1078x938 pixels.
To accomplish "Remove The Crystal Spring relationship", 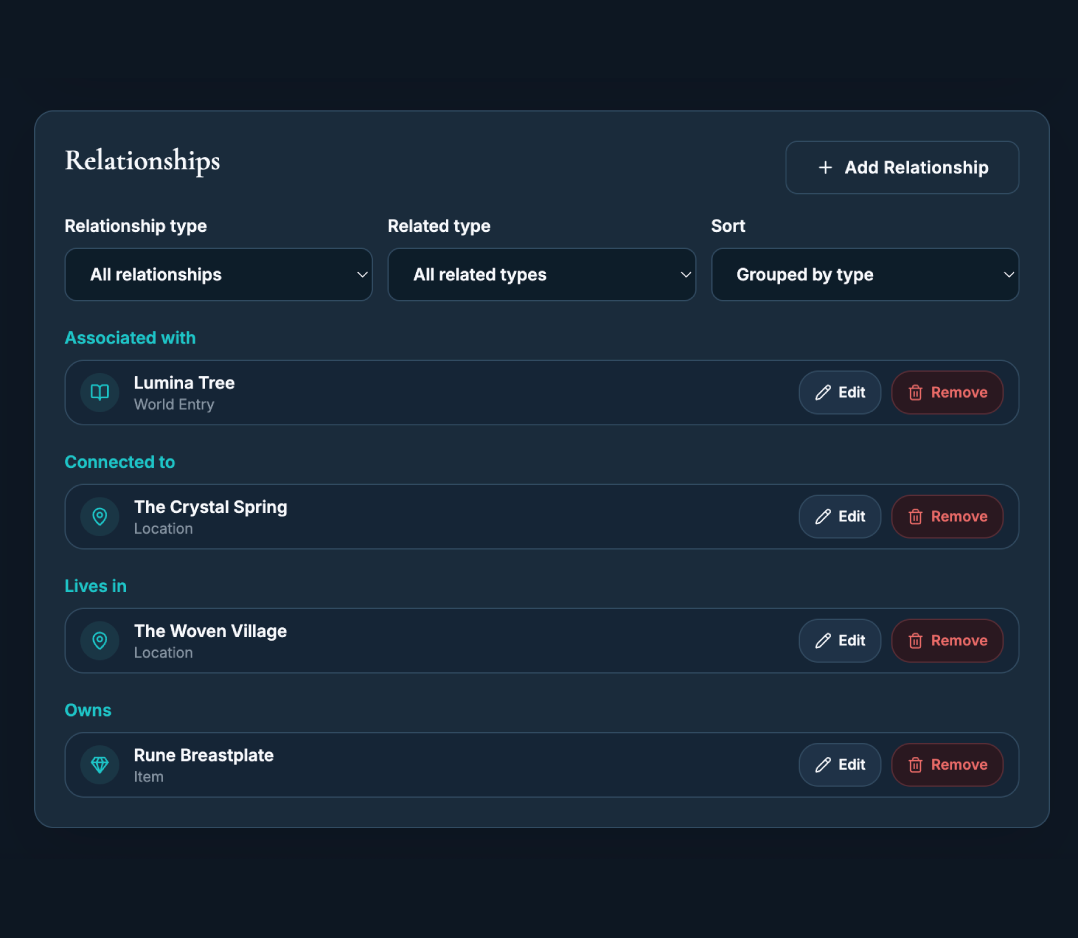I will [x=947, y=516].
